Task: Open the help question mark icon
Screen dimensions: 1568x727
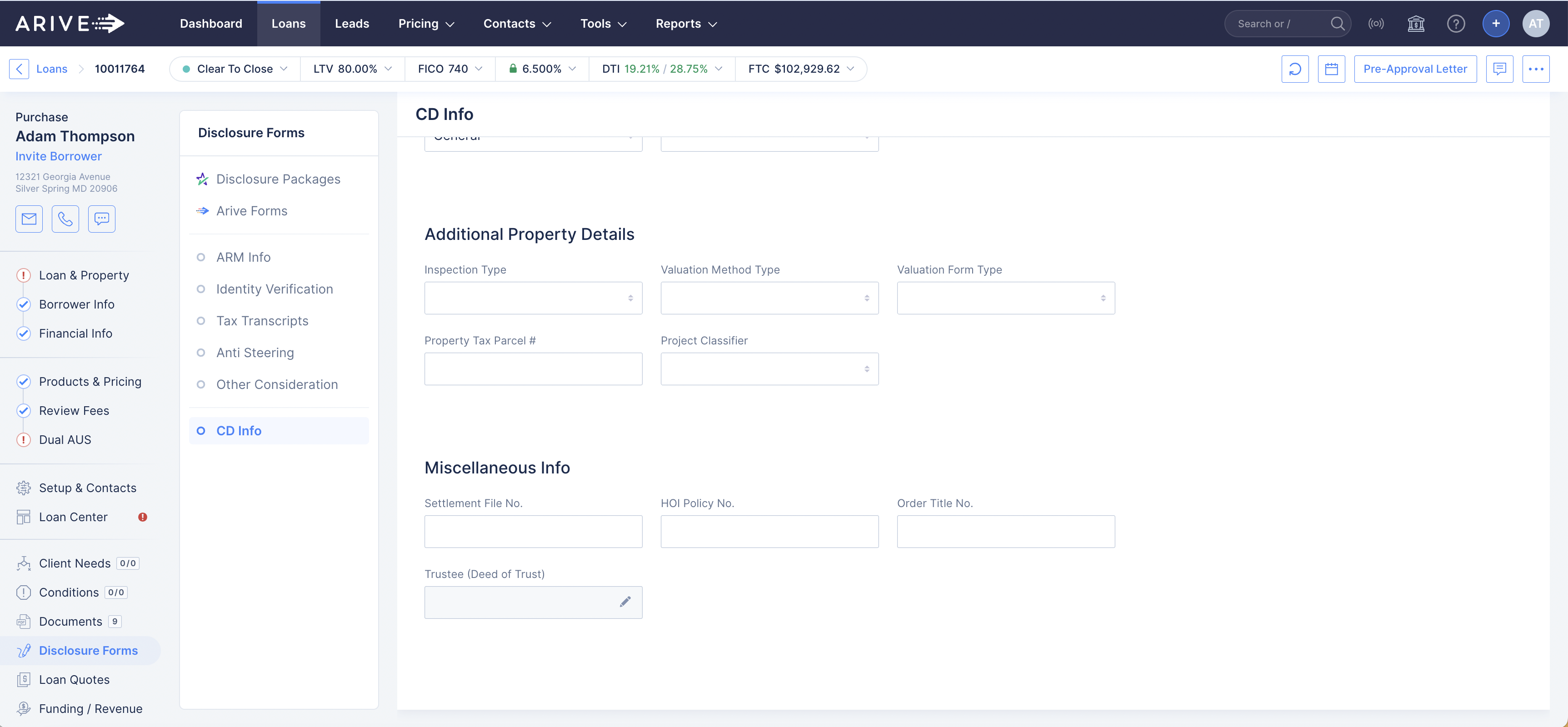Action: pos(1455,24)
